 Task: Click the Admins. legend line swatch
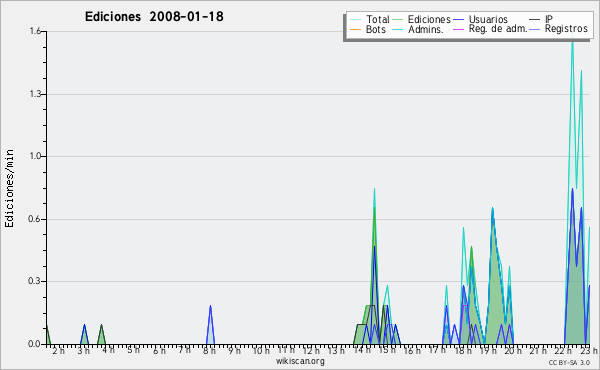tap(398, 29)
